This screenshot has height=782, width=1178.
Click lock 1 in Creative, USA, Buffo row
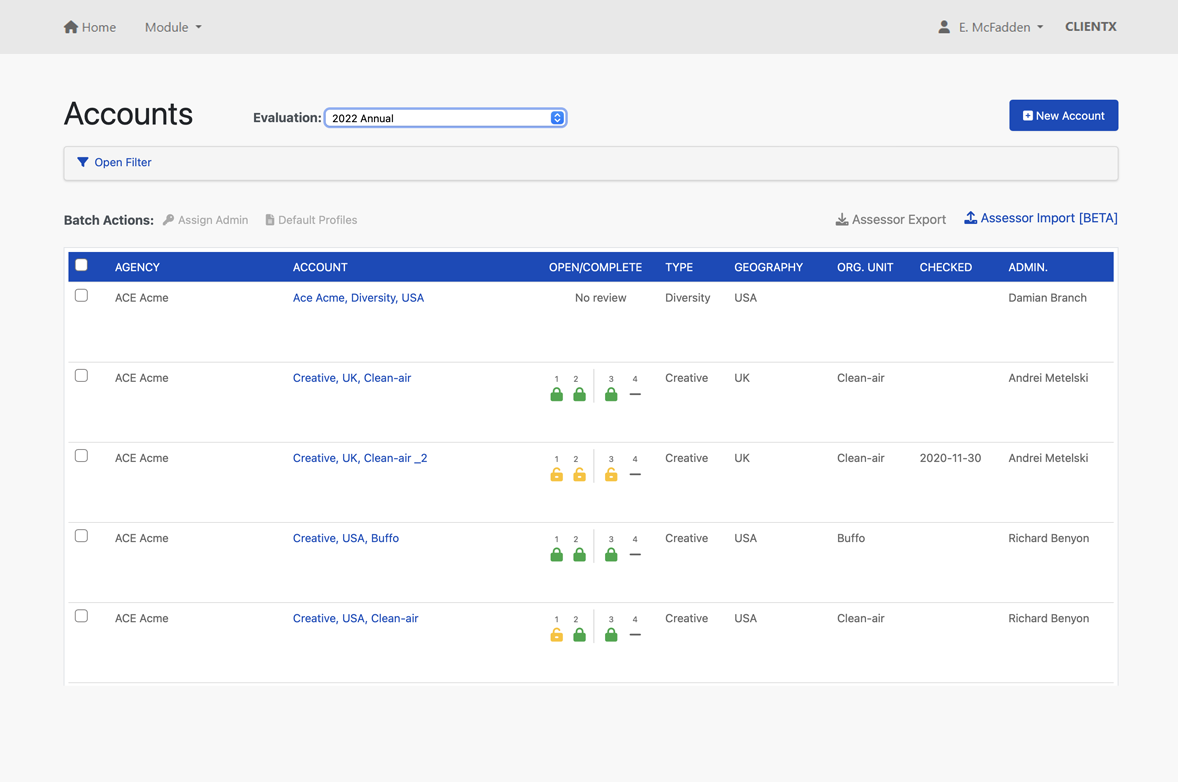(557, 554)
